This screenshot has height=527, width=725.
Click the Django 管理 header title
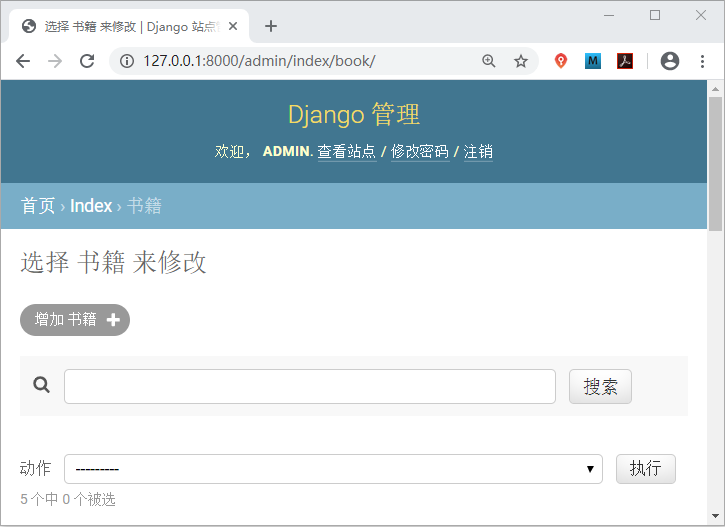(x=354, y=115)
